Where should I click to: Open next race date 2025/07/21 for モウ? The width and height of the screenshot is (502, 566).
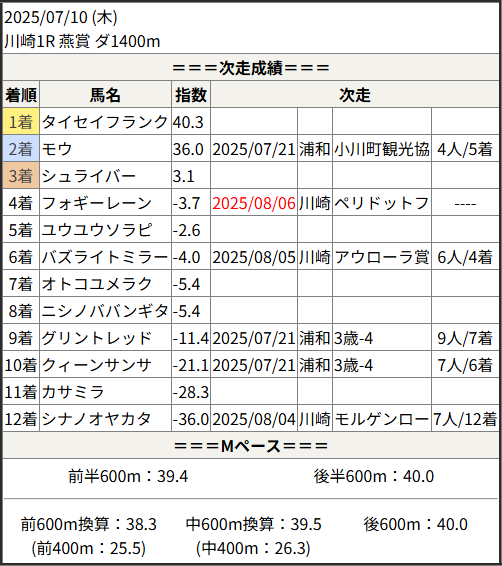tap(254, 149)
